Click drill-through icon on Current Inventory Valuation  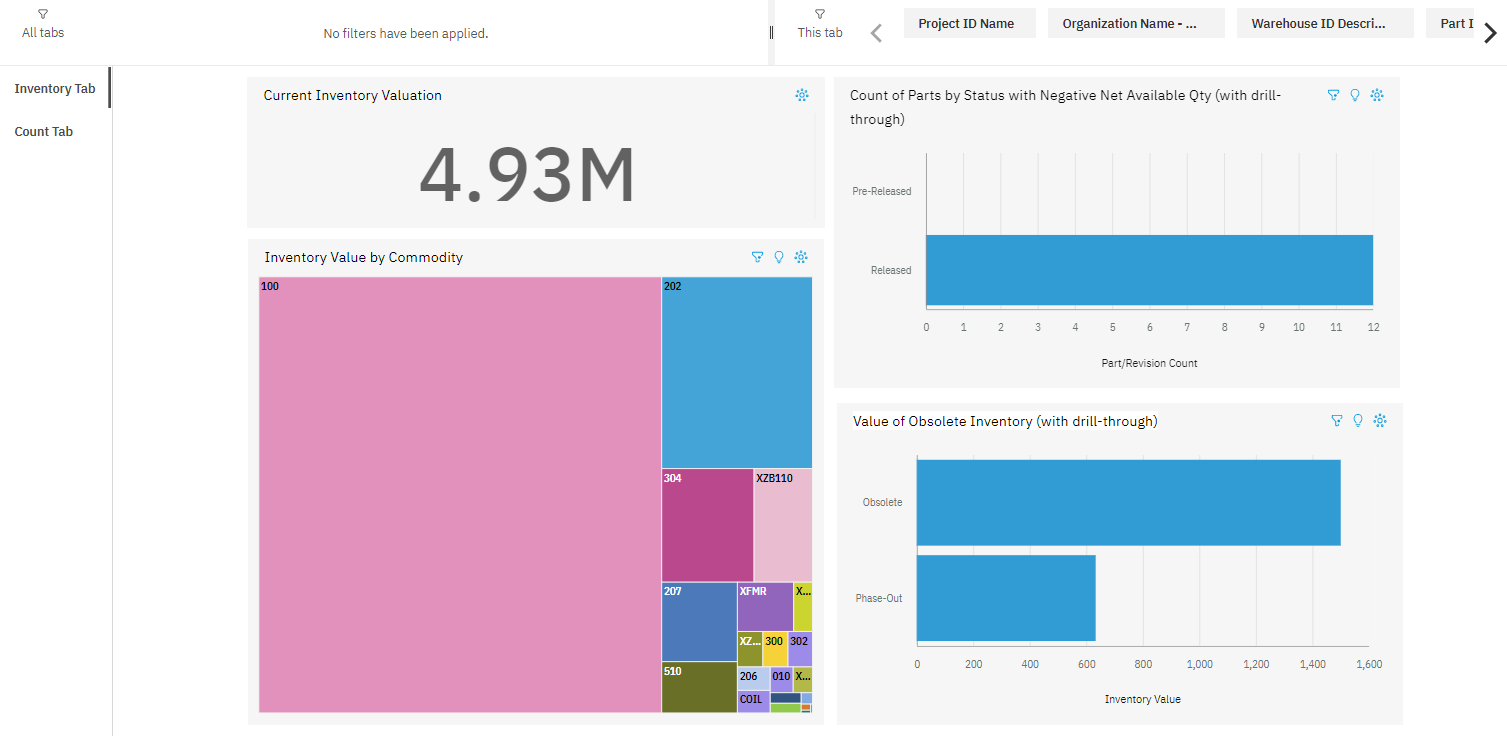[x=802, y=95]
